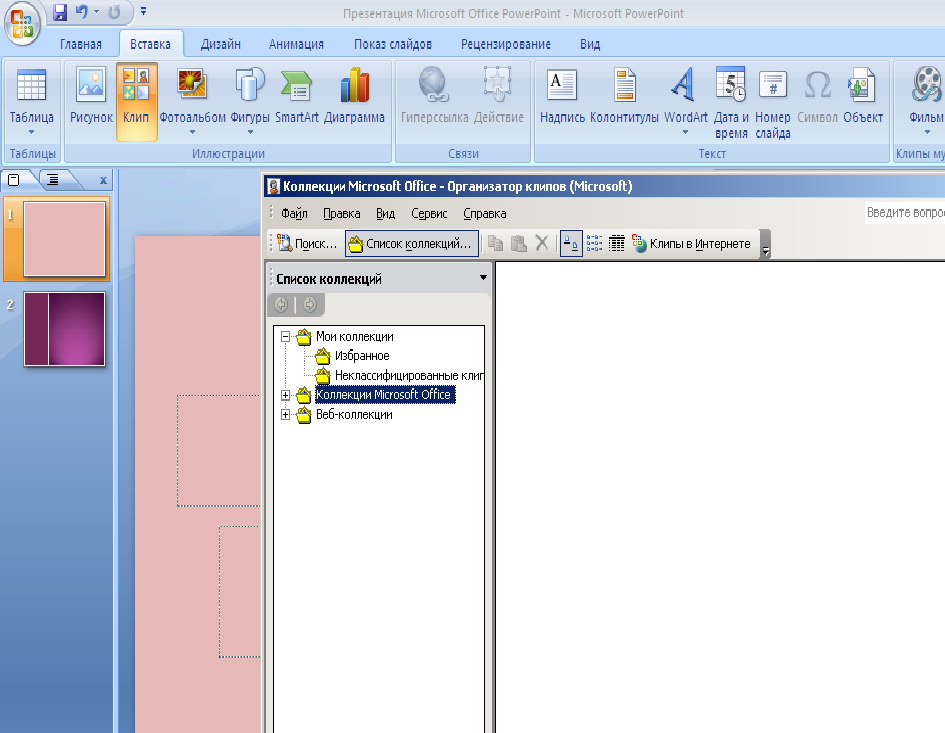Switch to thumbnails view in Clip Organizer
The width and height of the screenshot is (945, 733).
click(x=571, y=244)
